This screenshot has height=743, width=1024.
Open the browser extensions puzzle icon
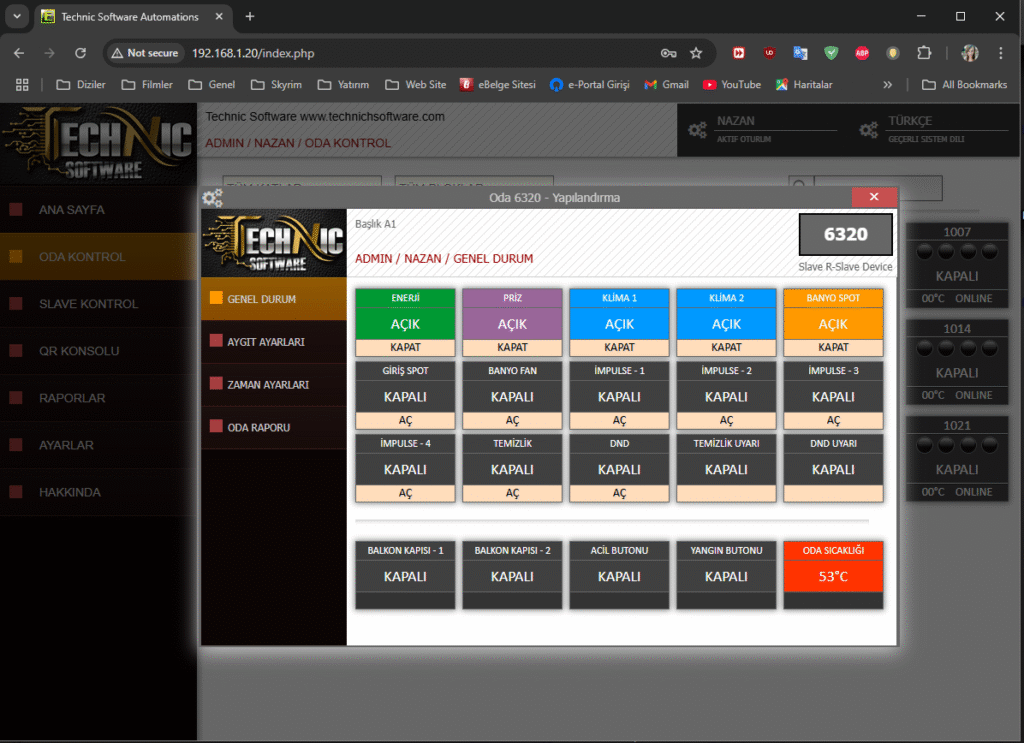tap(924, 53)
